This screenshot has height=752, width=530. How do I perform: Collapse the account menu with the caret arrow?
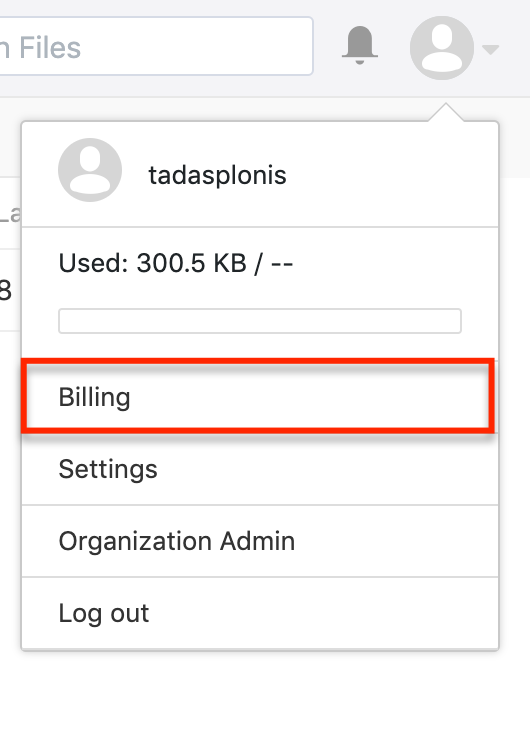coord(491,49)
